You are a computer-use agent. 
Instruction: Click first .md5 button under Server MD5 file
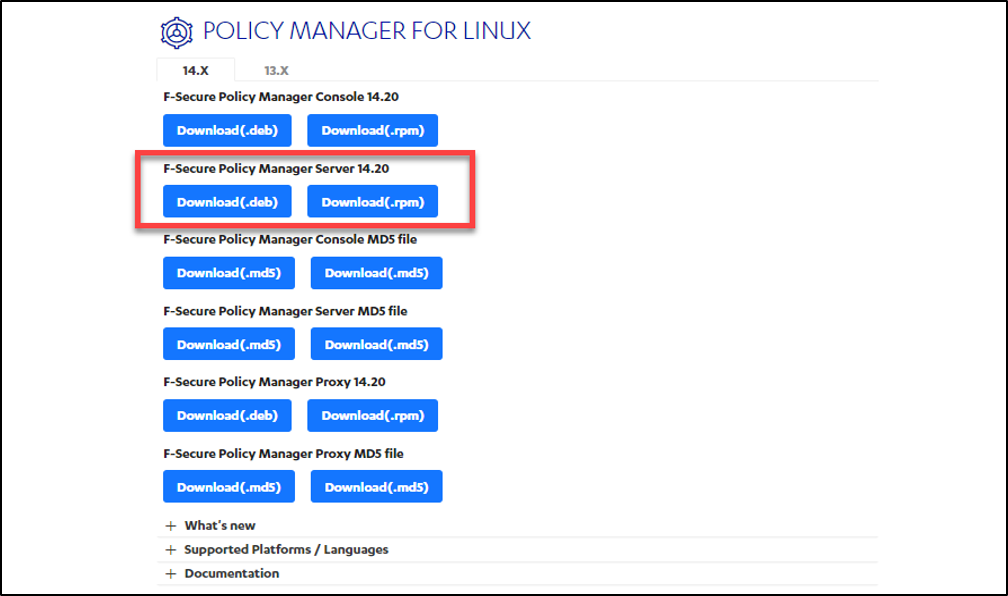pos(229,345)
